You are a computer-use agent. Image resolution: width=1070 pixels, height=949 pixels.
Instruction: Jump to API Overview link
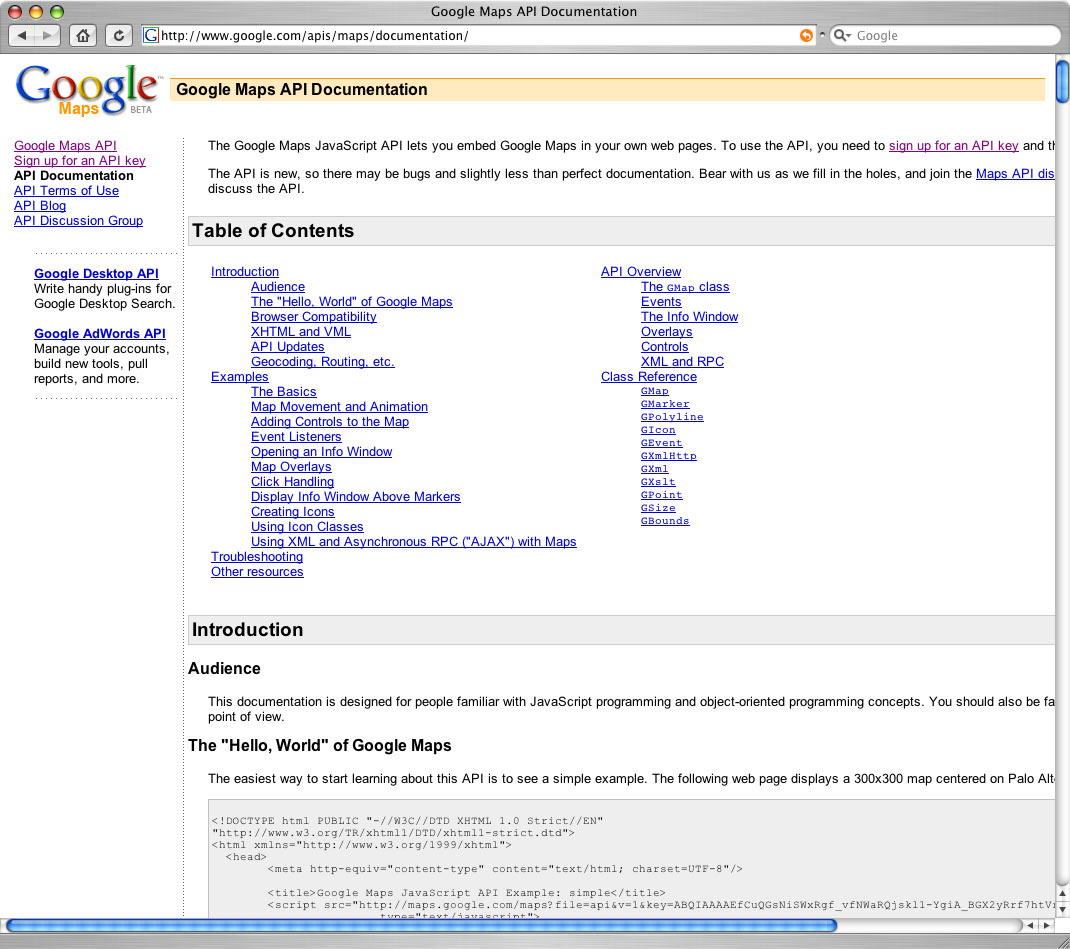pos(641,272)
